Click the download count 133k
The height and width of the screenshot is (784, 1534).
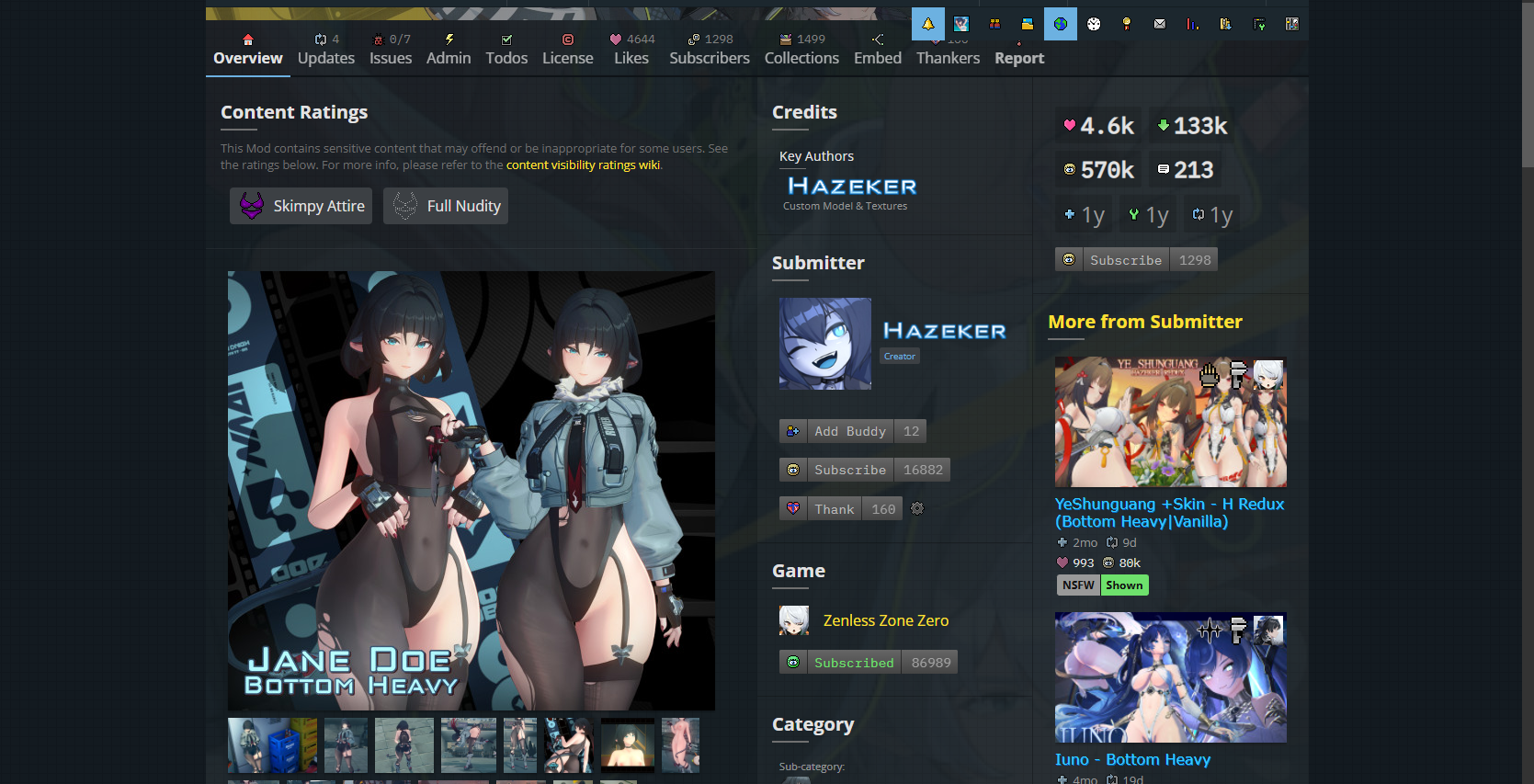1192,126
